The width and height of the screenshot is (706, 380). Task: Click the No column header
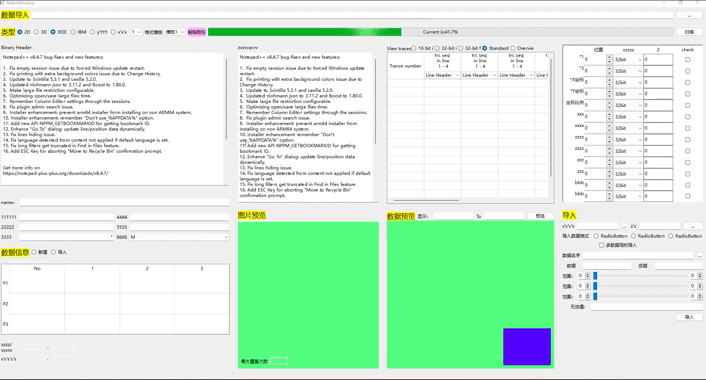pos(37,268)
